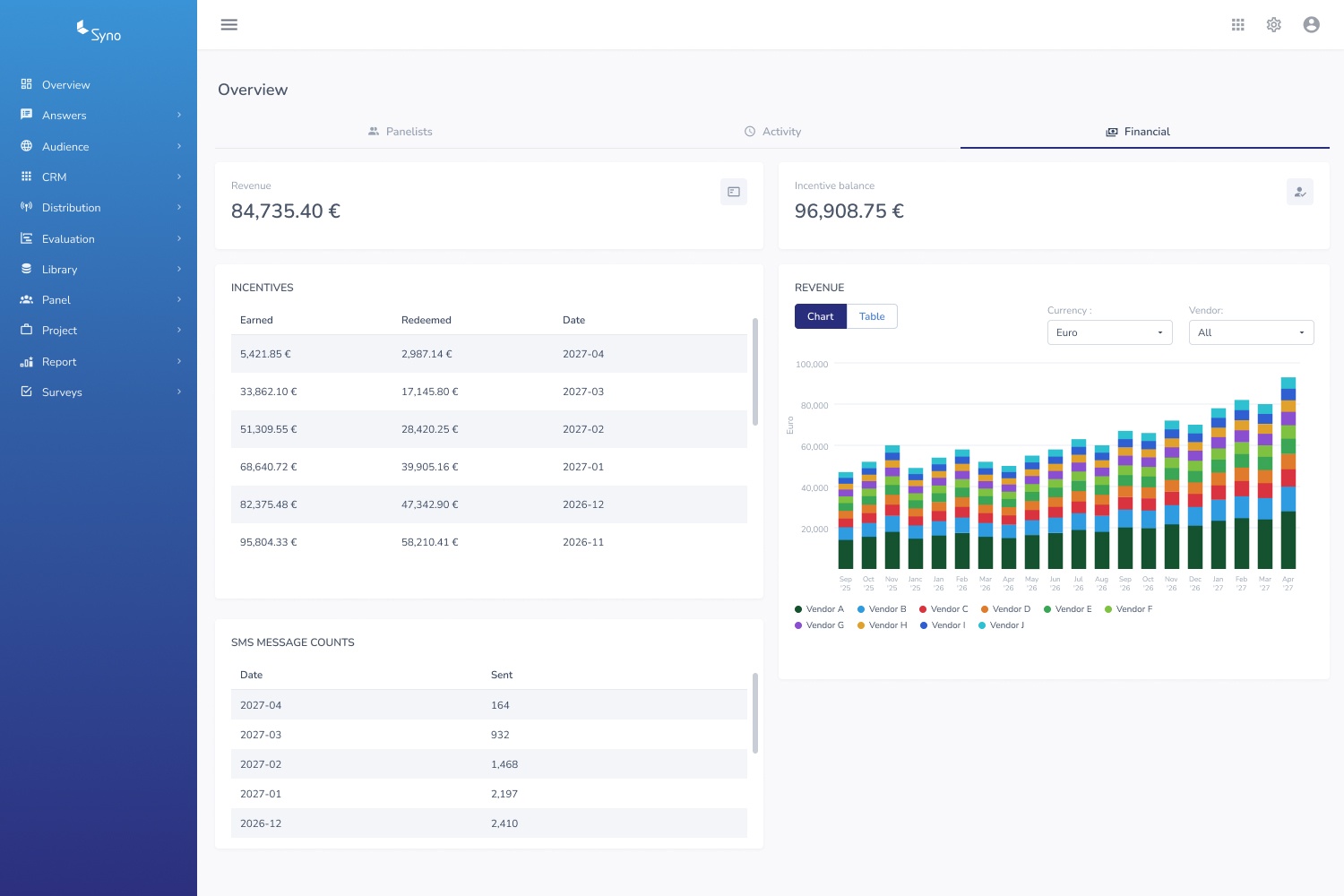The width and height of the screenshot is (1344, 896).
Task: Click the Library stack icon
Action: point(27,269)
